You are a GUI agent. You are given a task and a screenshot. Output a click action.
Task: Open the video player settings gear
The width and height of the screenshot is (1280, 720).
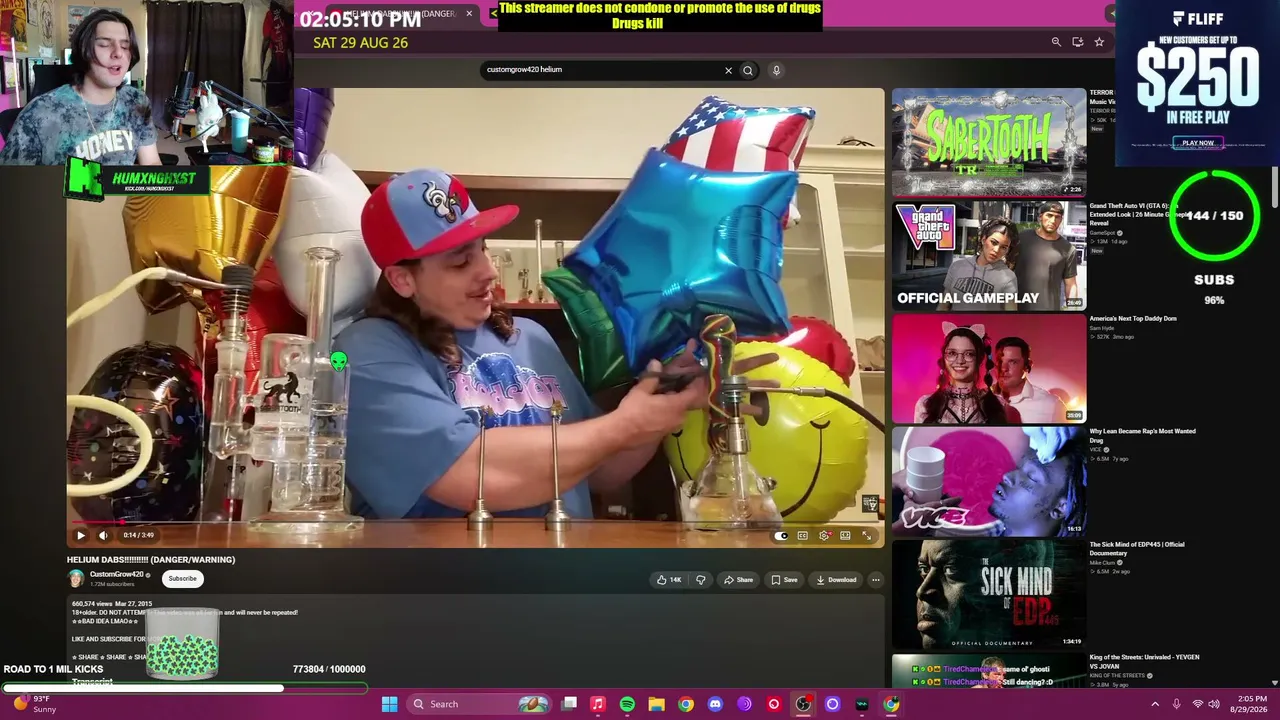824,536
